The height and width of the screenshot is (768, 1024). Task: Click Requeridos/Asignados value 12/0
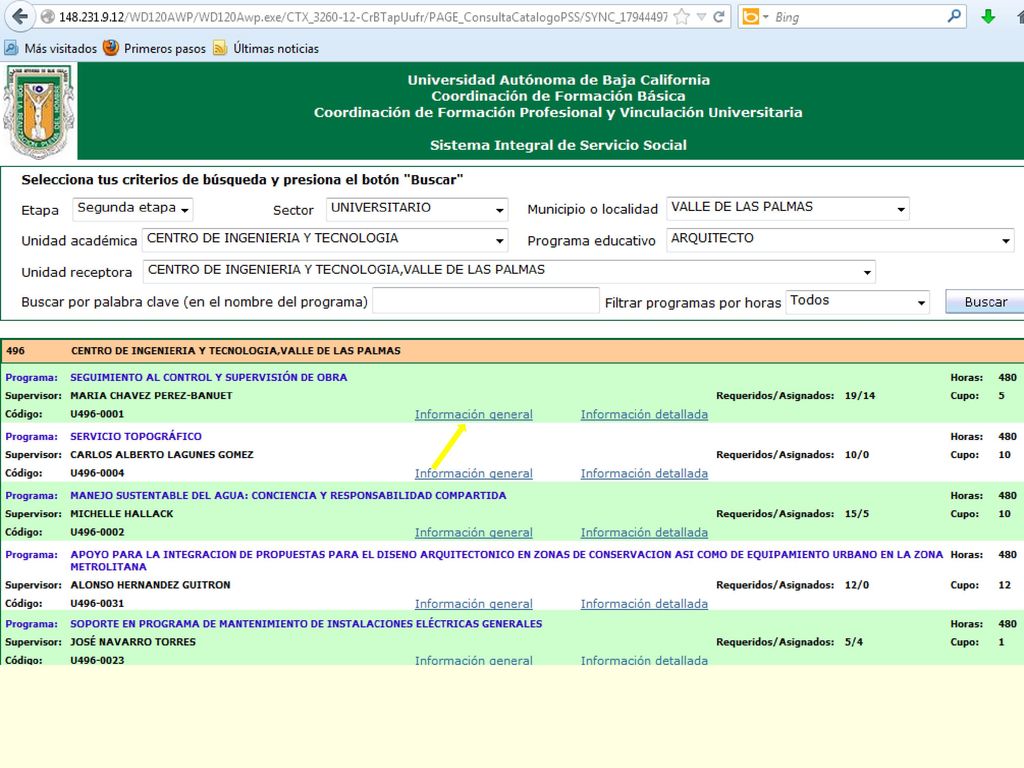tap(857, 584)
